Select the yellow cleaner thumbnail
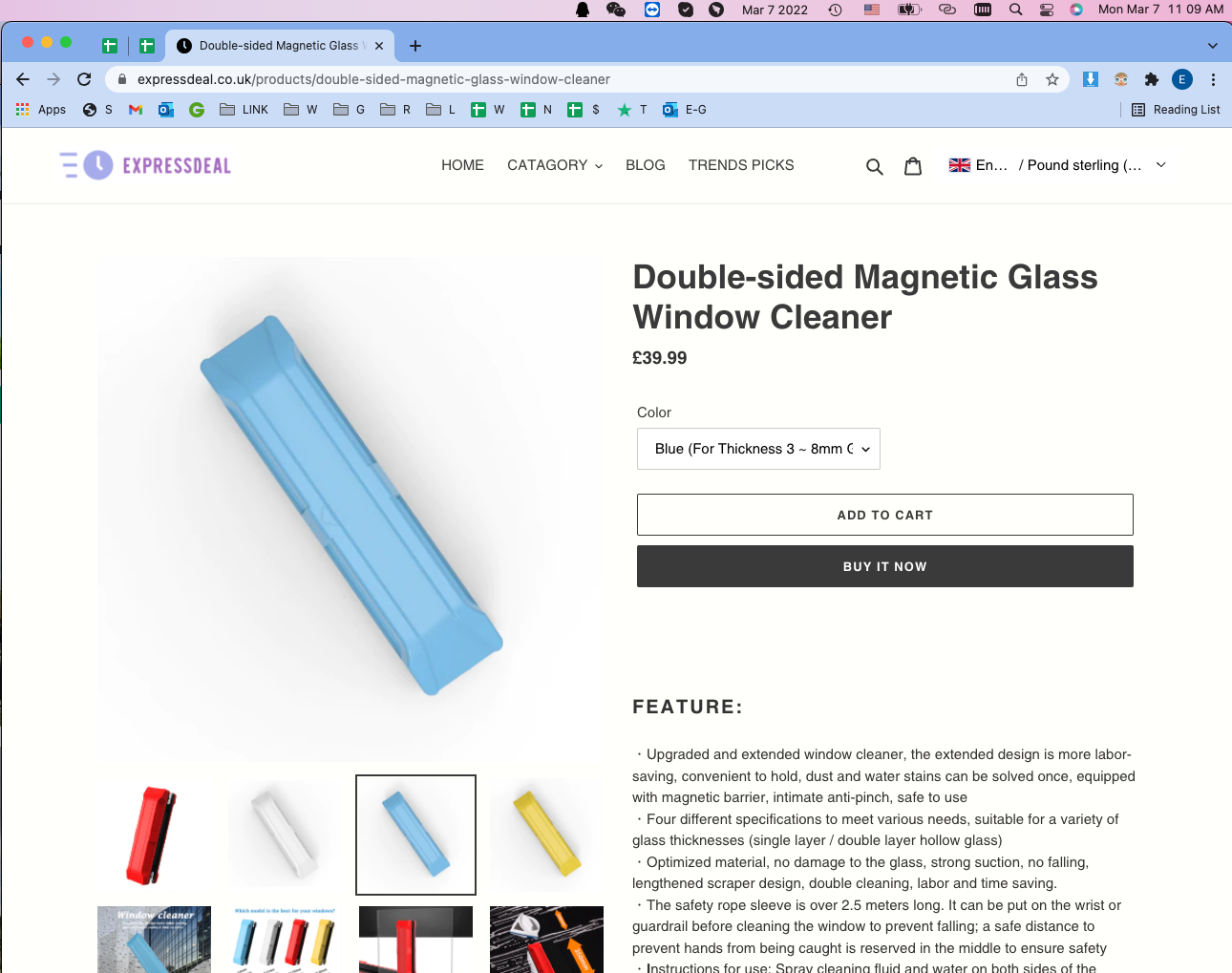The height and width of the screenshot is (973, 1232). 546,836
